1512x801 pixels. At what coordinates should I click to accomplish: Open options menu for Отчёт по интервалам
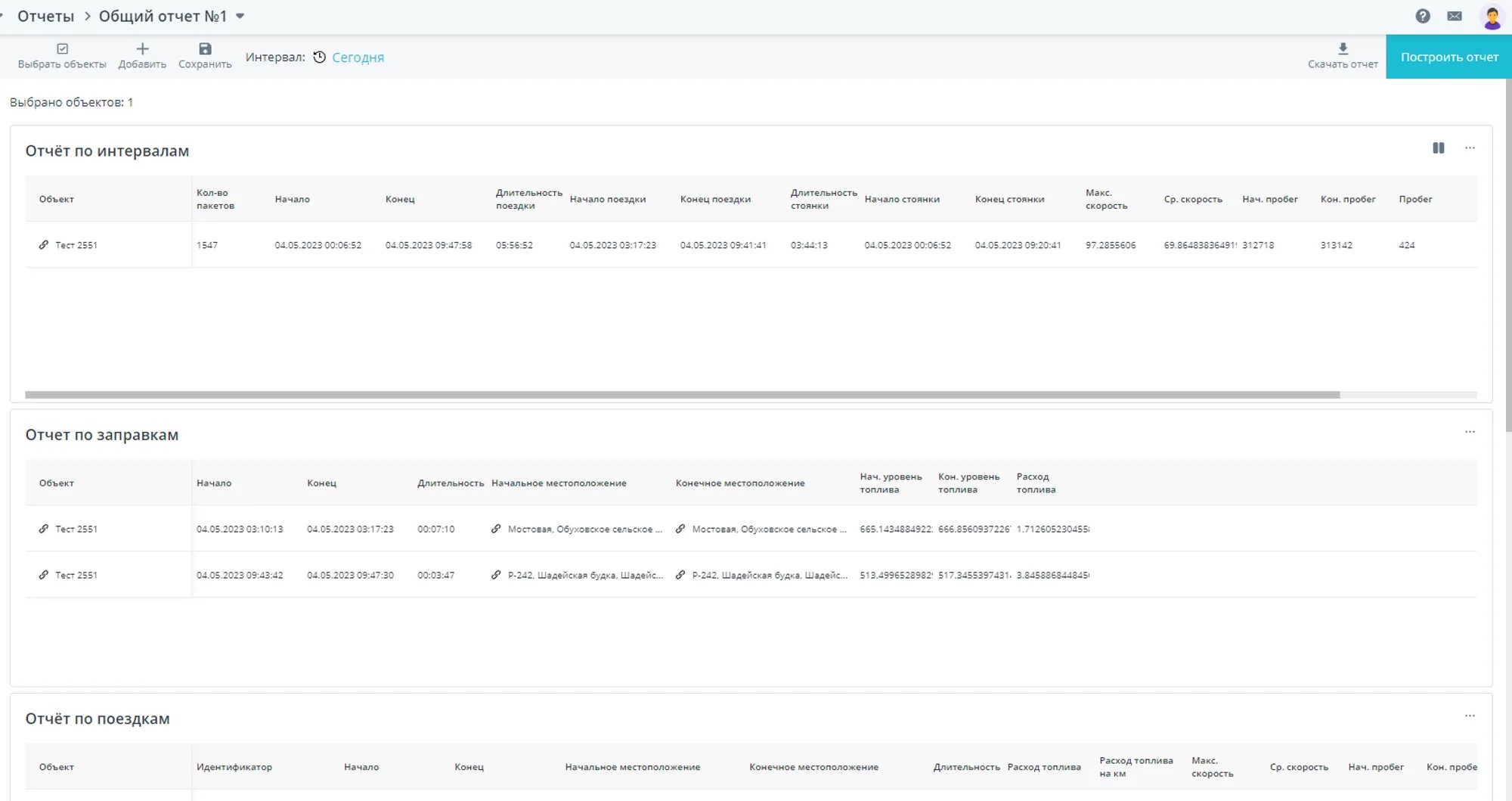pyautogui.click(x=1469, y=148)
